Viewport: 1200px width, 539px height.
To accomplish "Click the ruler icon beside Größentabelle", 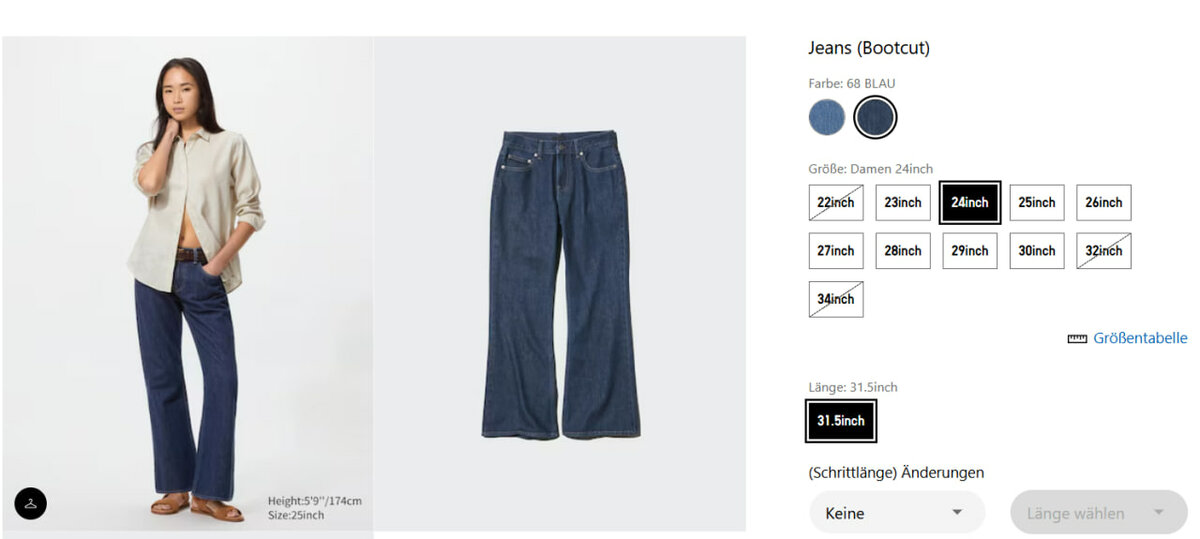I will (1077, 339).
